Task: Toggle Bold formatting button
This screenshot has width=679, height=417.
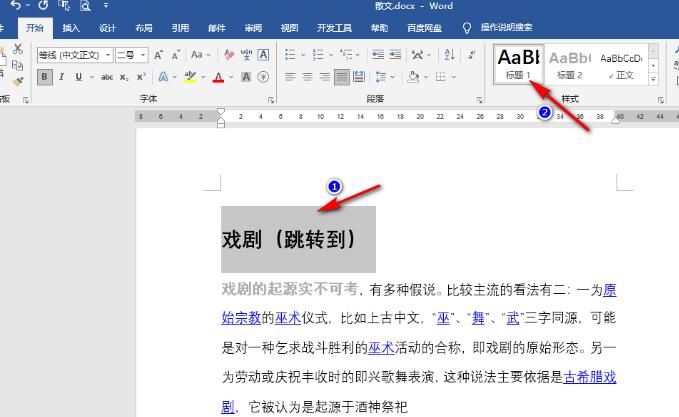Action: [x=45, y=77]
